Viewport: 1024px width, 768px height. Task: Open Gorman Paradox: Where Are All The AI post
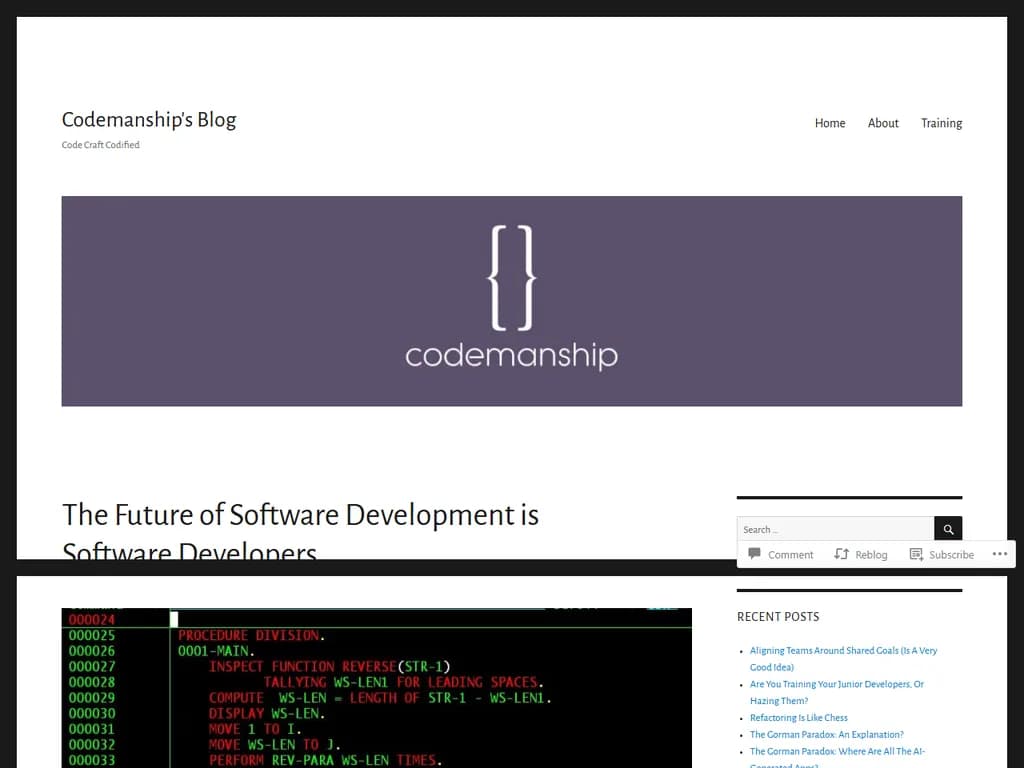click(836, 752)
